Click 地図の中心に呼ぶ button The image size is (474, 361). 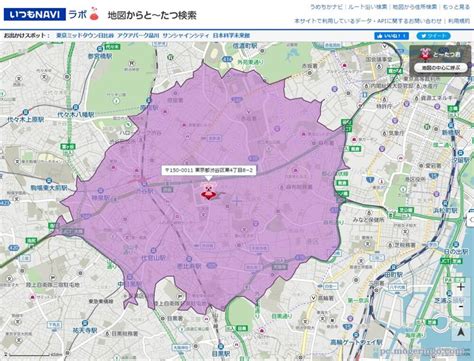point(441,67)
